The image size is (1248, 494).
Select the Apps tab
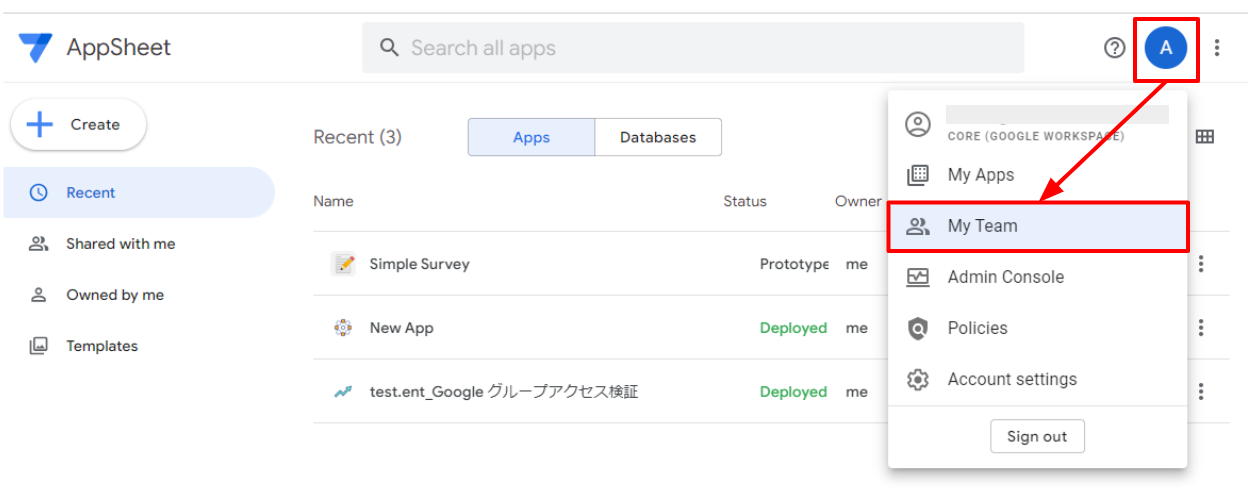pos(531,137)
